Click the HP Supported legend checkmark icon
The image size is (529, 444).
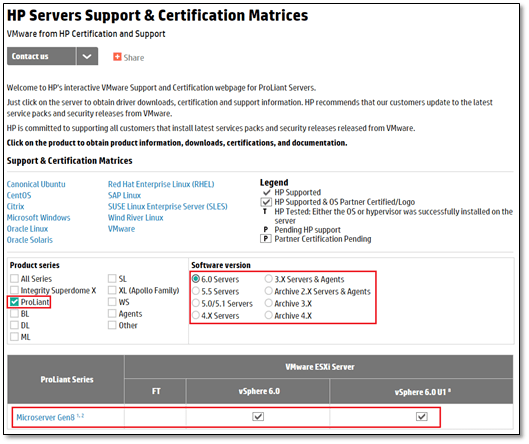point(267,192)
